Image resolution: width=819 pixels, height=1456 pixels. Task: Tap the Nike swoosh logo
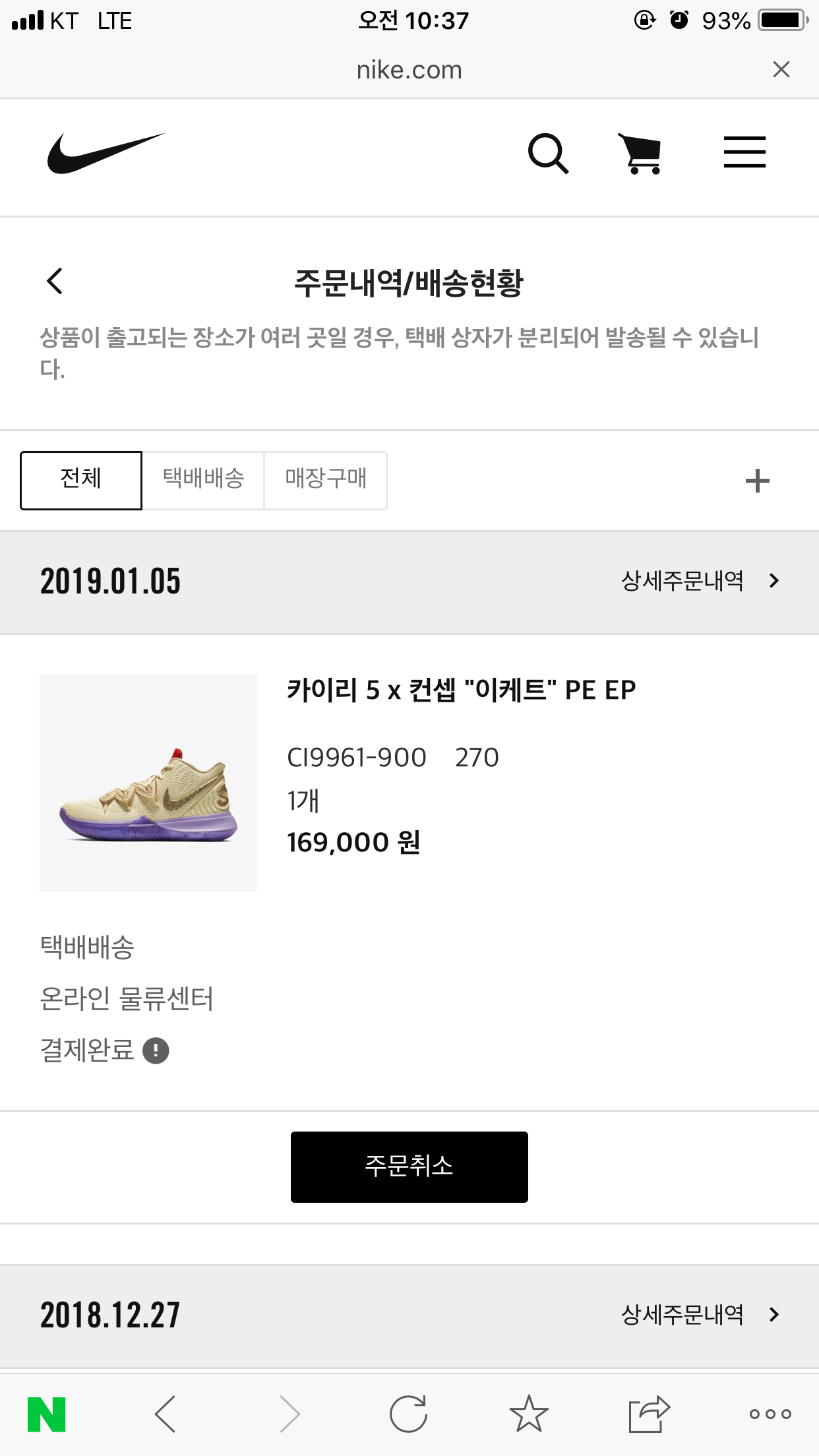pos(106,154)
